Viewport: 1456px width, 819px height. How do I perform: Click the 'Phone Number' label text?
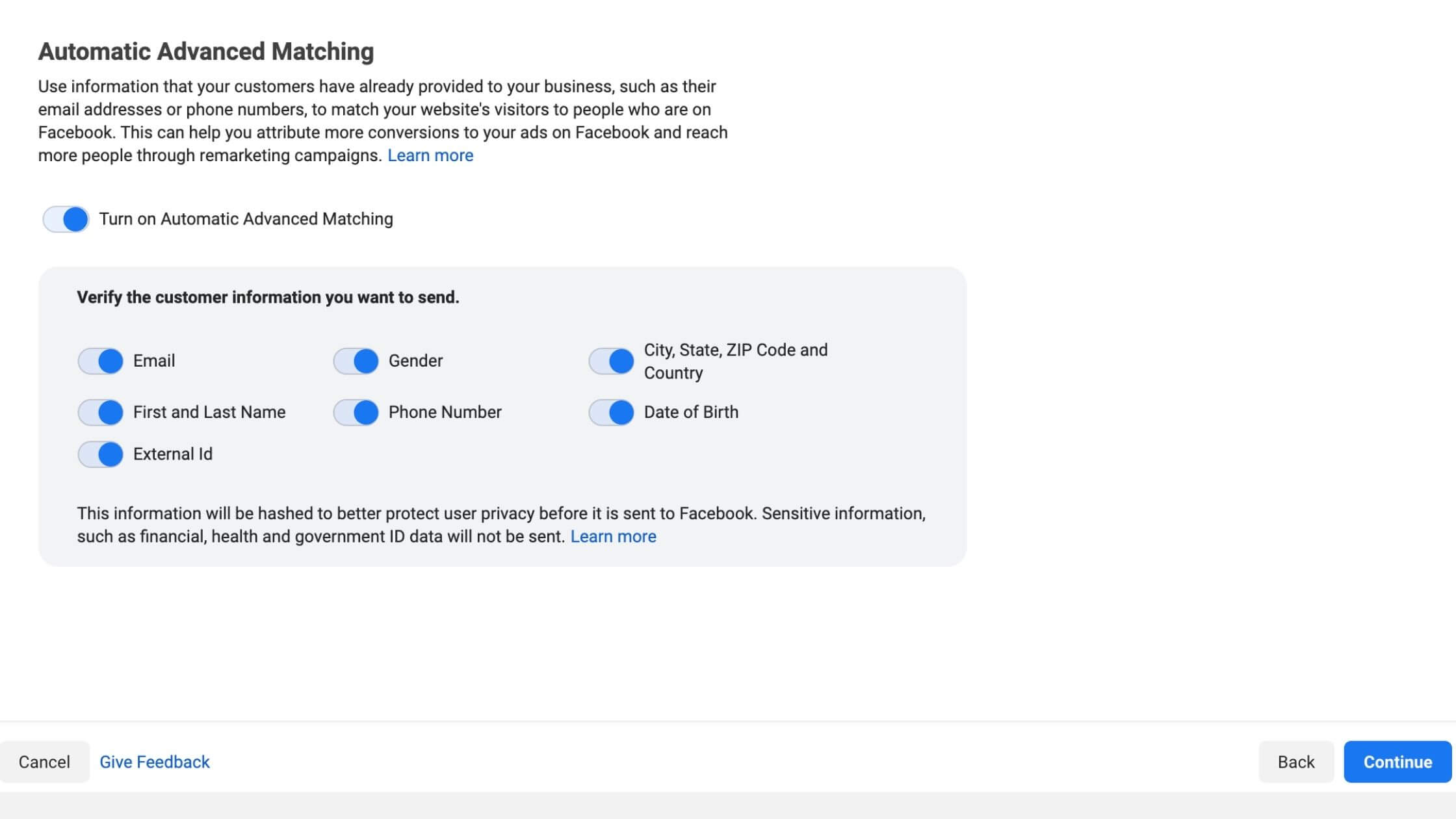pyautogui.click(x=445, y=412)
